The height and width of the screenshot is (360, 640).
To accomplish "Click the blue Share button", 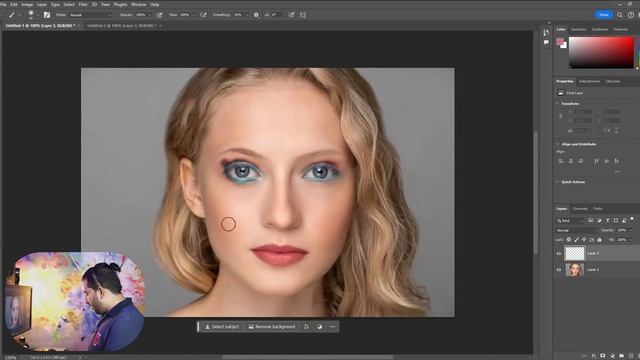I will click(604, 15).
